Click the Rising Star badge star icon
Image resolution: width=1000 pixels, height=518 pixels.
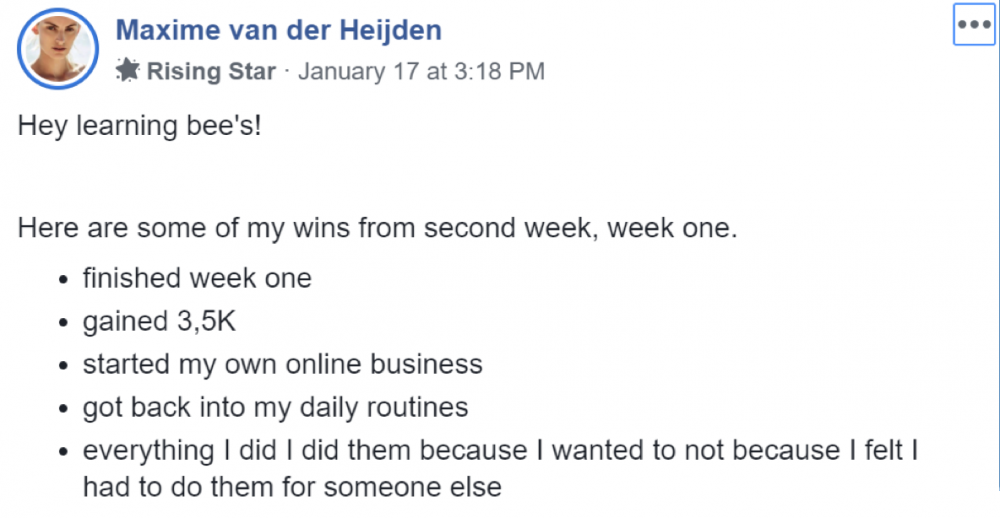(128, 70)
